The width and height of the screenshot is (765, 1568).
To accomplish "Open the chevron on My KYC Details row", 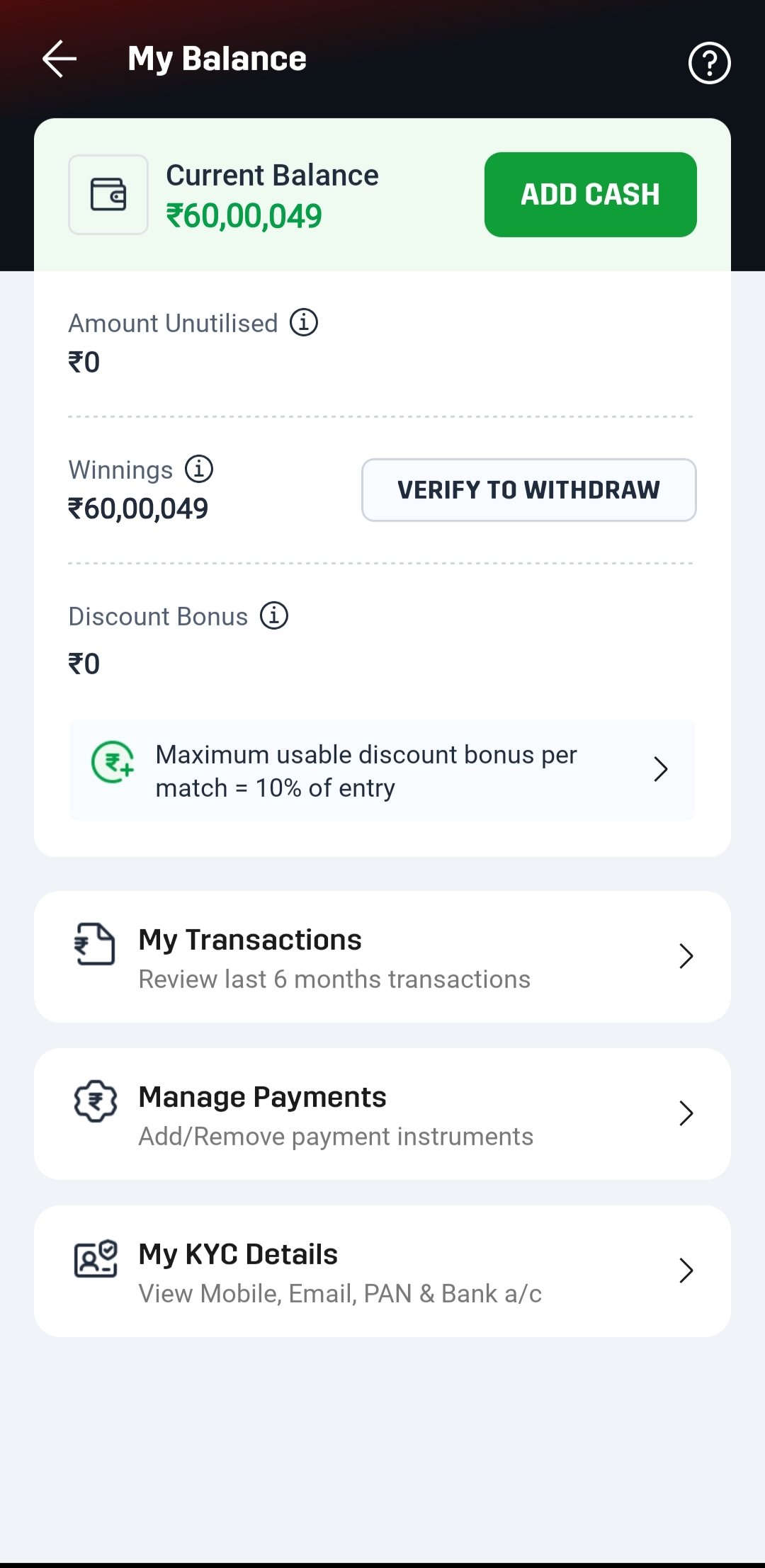I will (x=686, y=1271).
